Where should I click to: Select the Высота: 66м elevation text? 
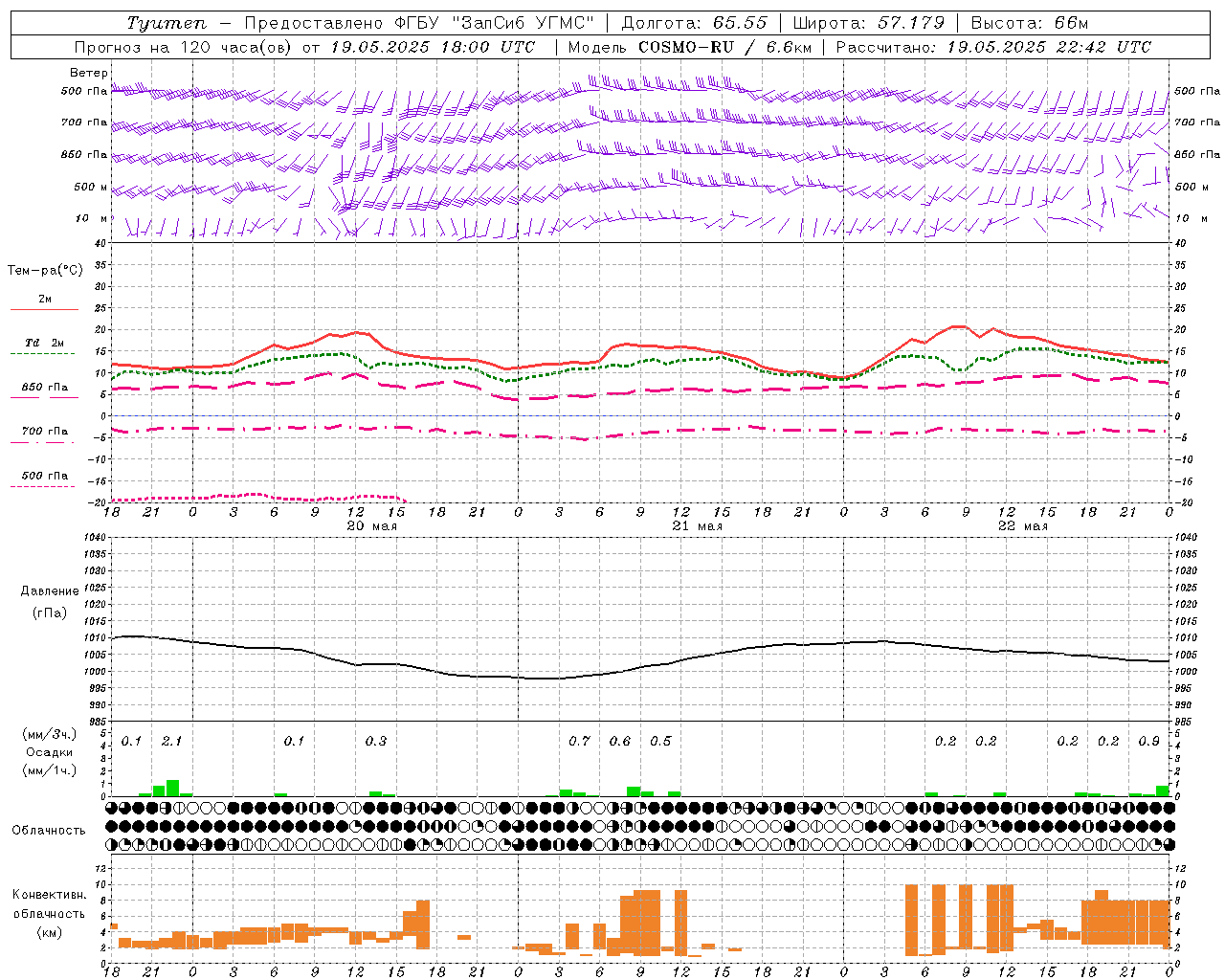(x=1030, y=23)
